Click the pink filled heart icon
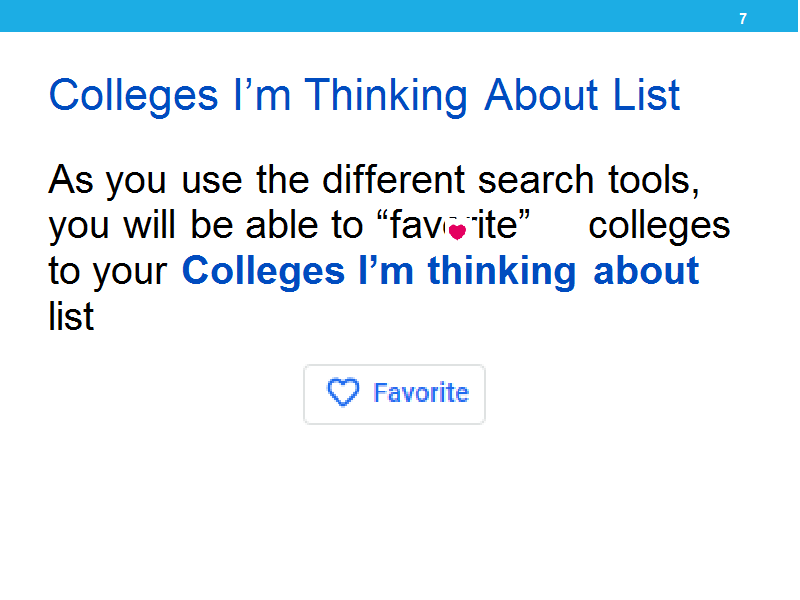The image size is (800, 600). coord(457,232)
